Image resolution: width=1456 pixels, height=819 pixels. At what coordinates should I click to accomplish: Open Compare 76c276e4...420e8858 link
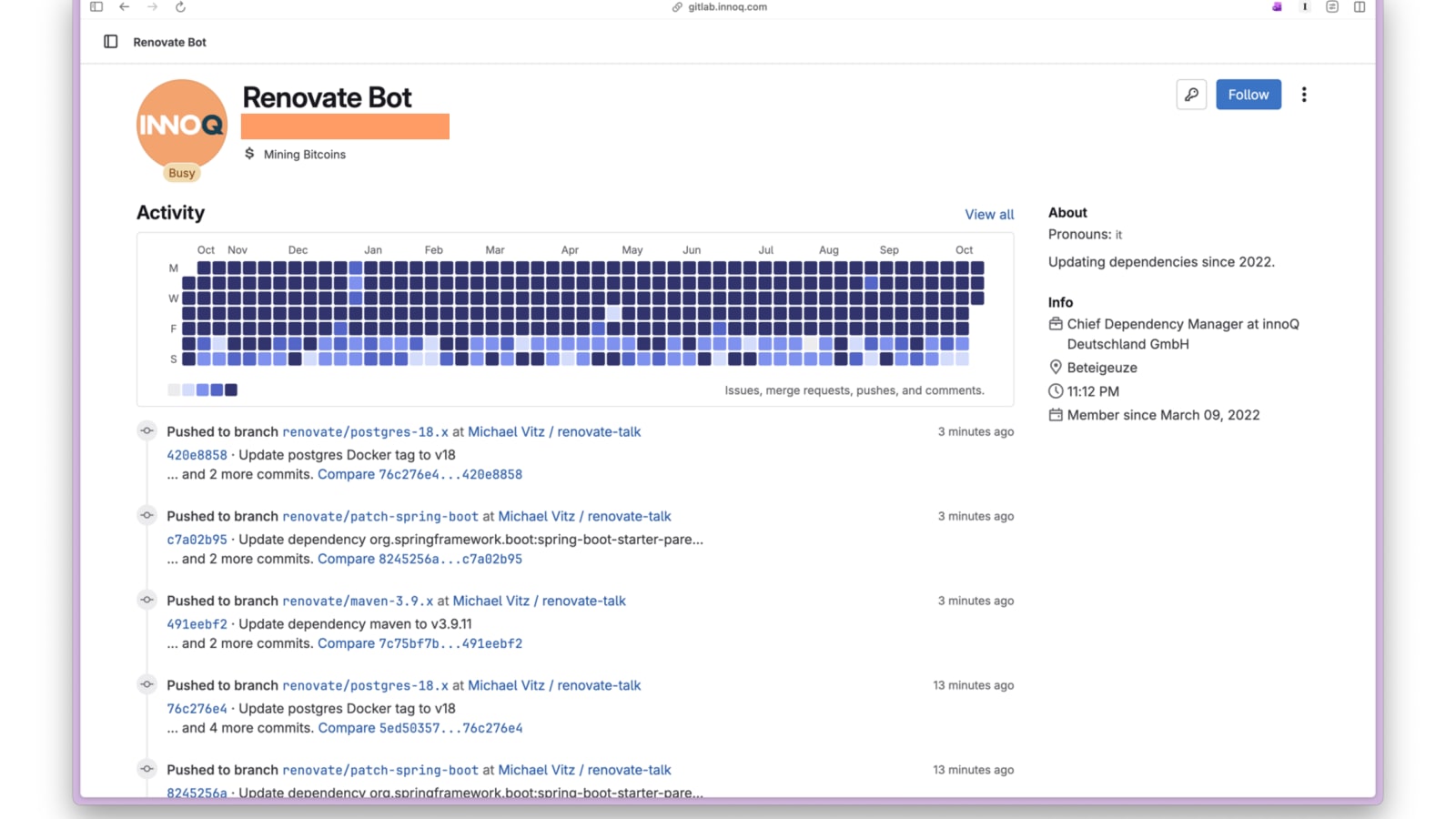tap(420, 474)
